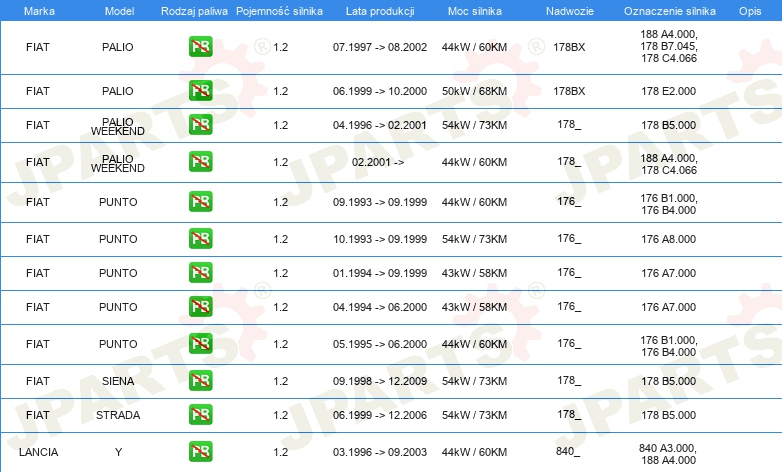Click 44kW / 60KM in the Lancia row
782x472 pixels.
pyautogui.click(x=474, y=452)
